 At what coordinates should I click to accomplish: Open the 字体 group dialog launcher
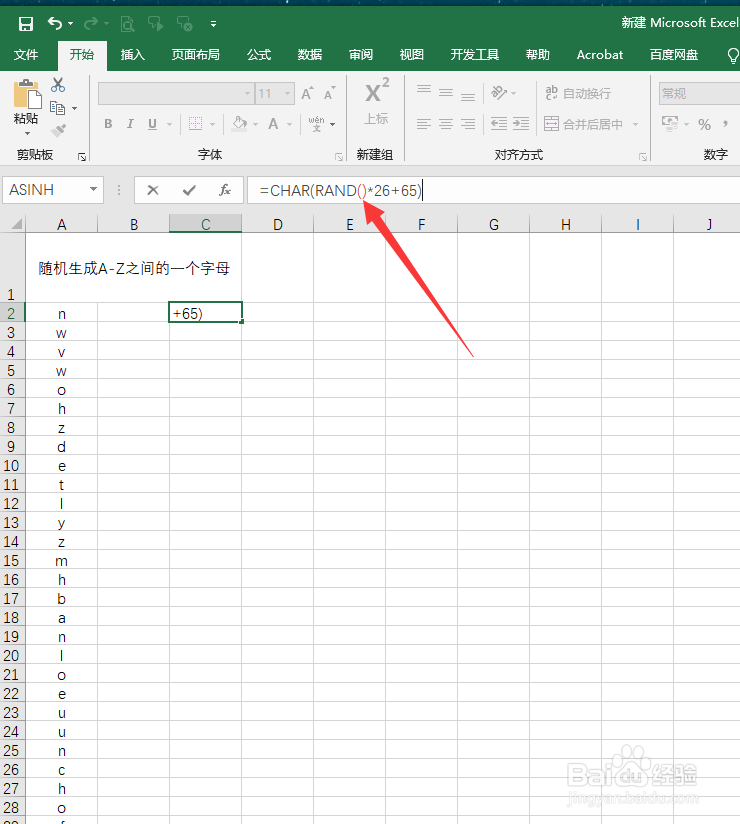[x=339, y=157]
